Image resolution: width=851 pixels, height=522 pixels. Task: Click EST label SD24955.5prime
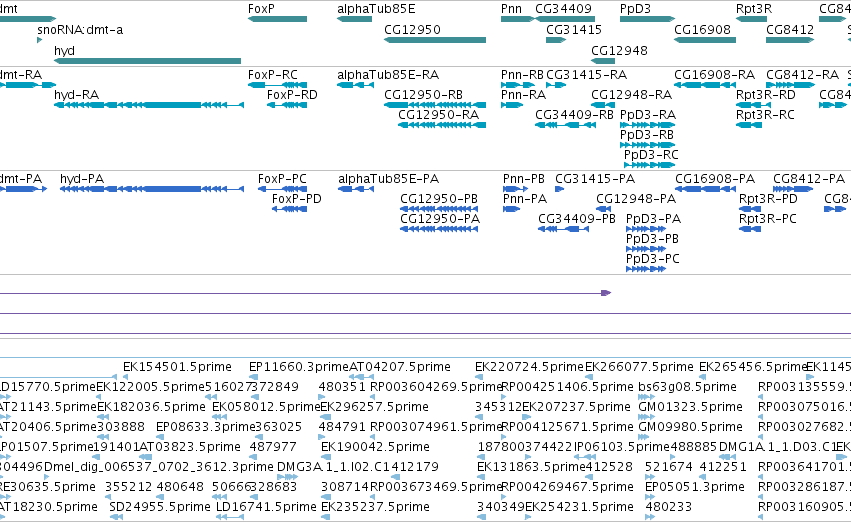160,507
